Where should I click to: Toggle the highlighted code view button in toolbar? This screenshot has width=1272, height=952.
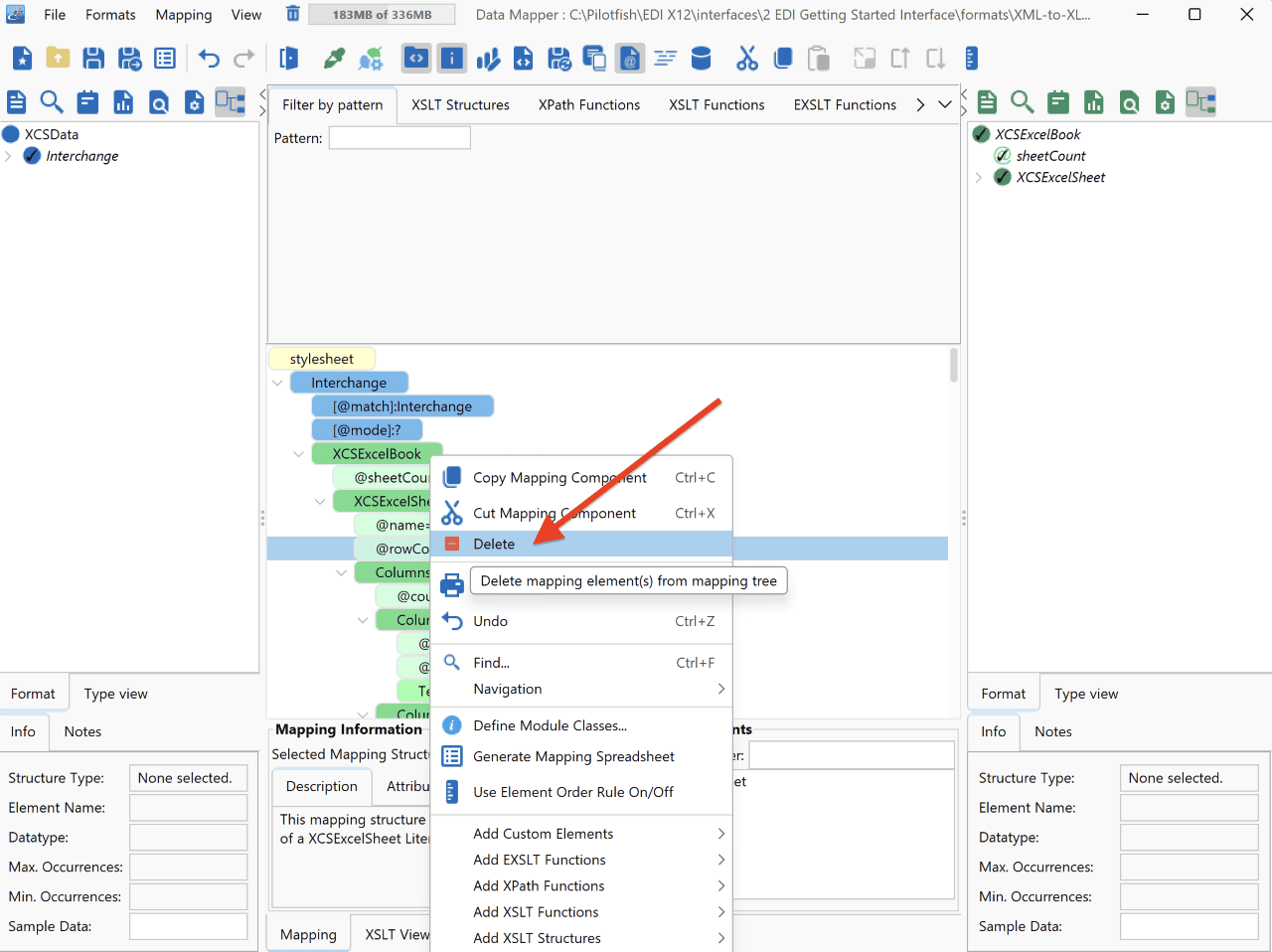[416, 59]
